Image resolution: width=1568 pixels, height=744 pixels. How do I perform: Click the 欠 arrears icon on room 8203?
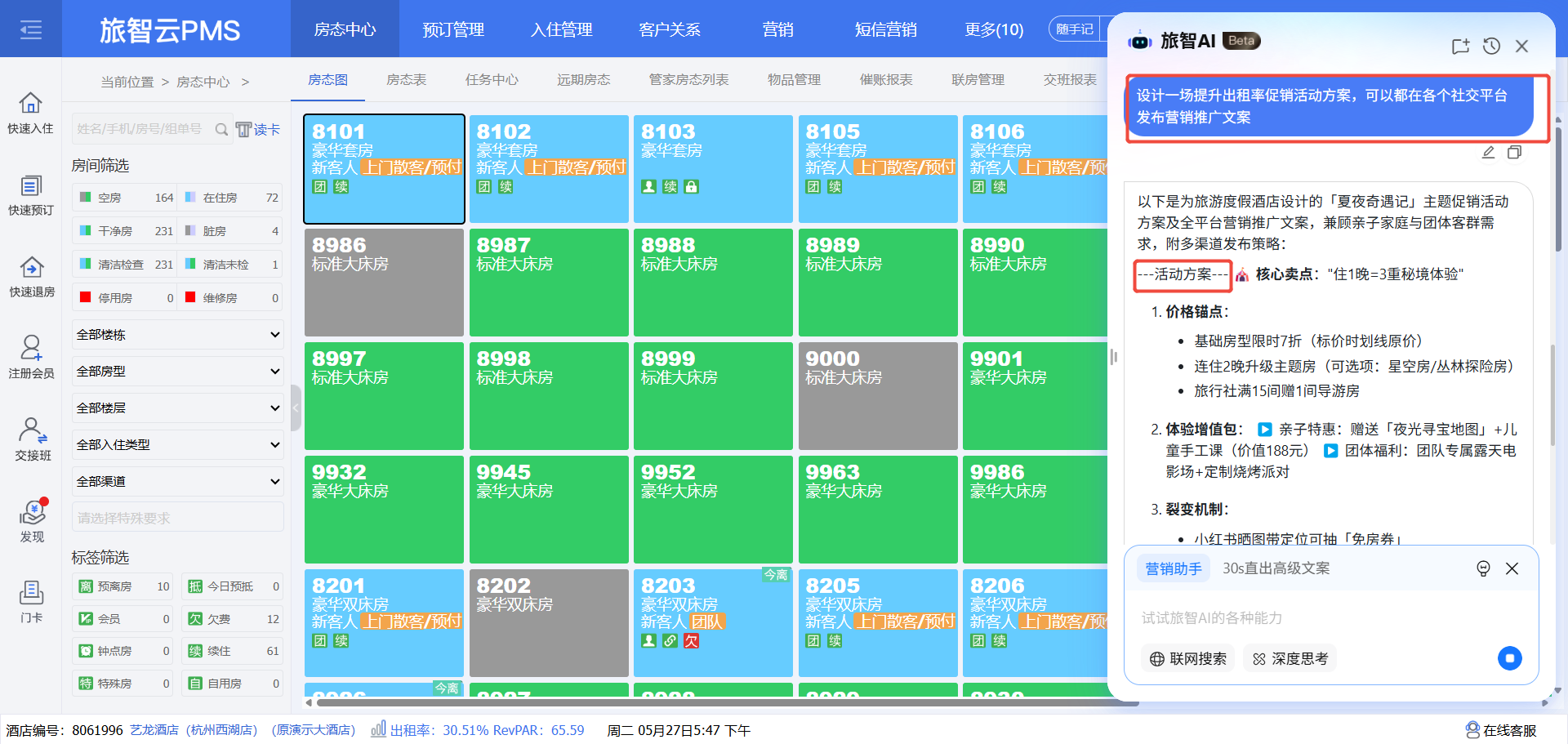(x=692, y=641)
